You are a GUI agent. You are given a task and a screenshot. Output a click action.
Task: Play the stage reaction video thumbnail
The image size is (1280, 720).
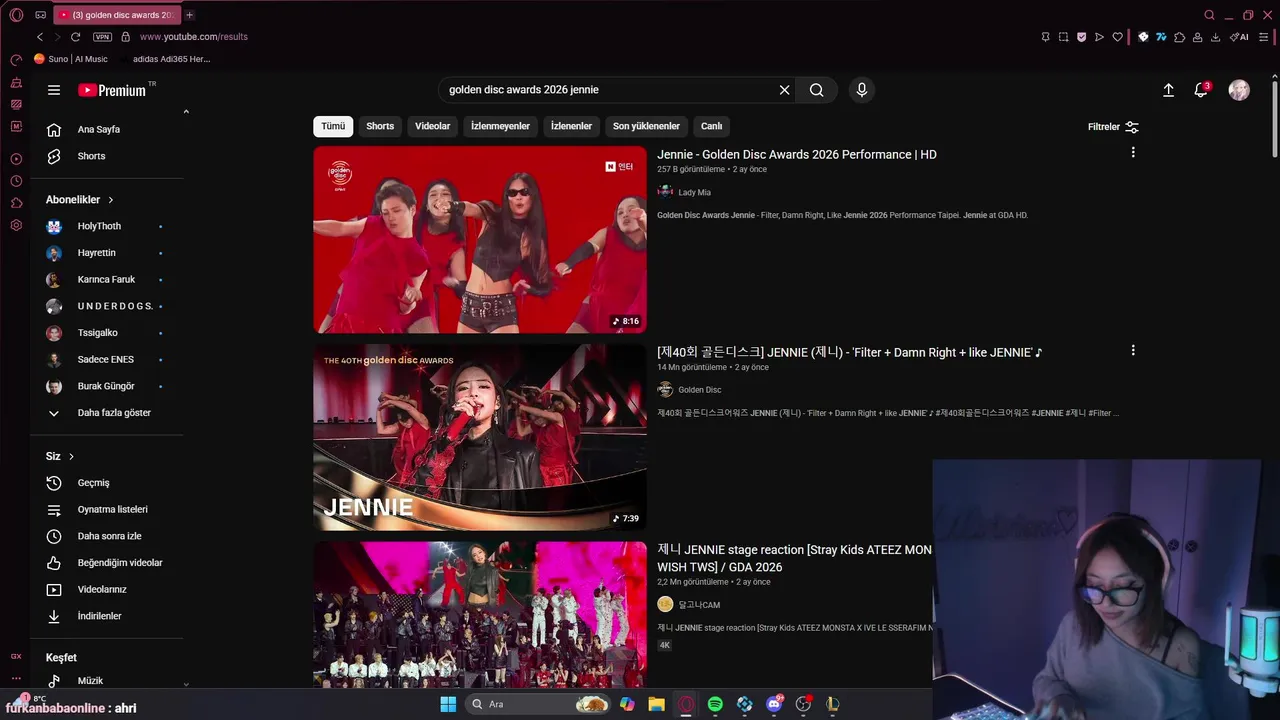click(480, 614)
